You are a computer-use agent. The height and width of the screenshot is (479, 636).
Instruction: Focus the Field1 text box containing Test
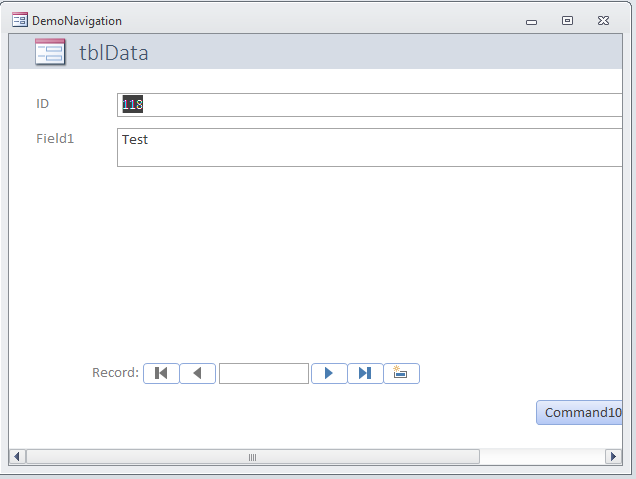click(x=370, y=147)
